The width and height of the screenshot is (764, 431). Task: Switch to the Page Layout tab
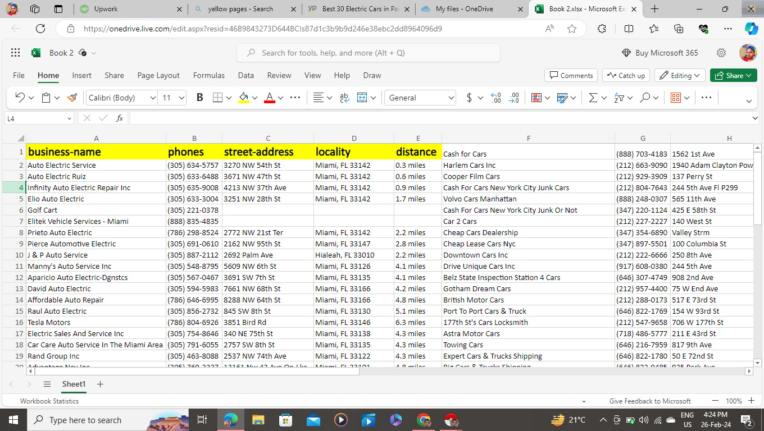[x=158, y=75]
